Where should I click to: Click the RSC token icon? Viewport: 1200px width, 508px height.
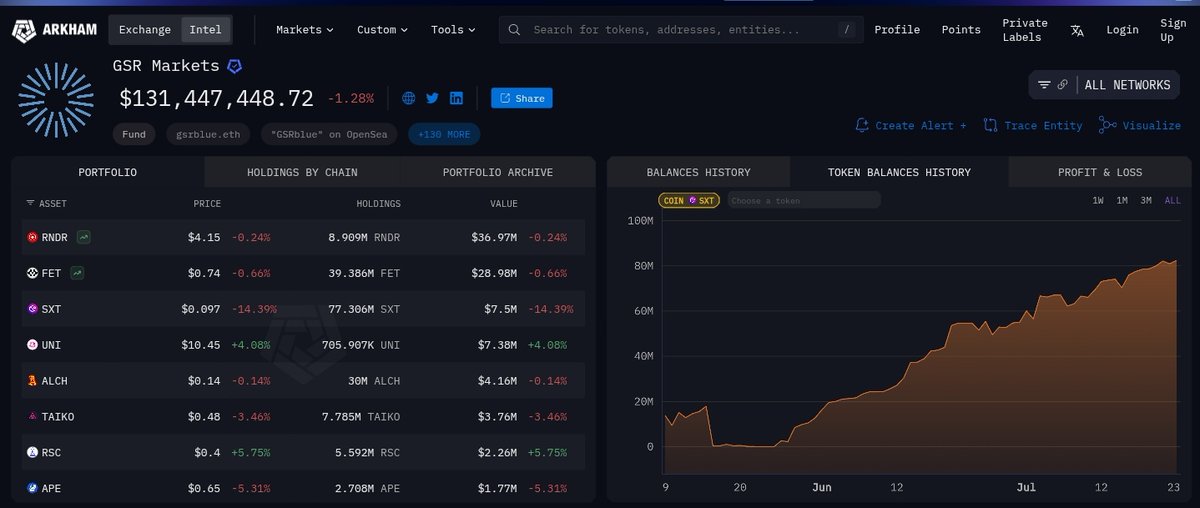[32, 453]
